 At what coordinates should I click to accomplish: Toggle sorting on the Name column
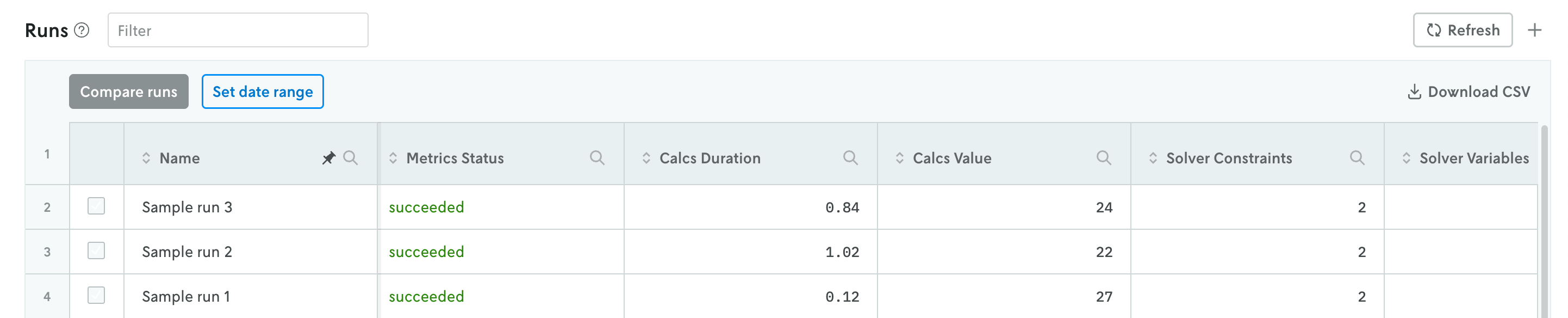pos(146,158)
